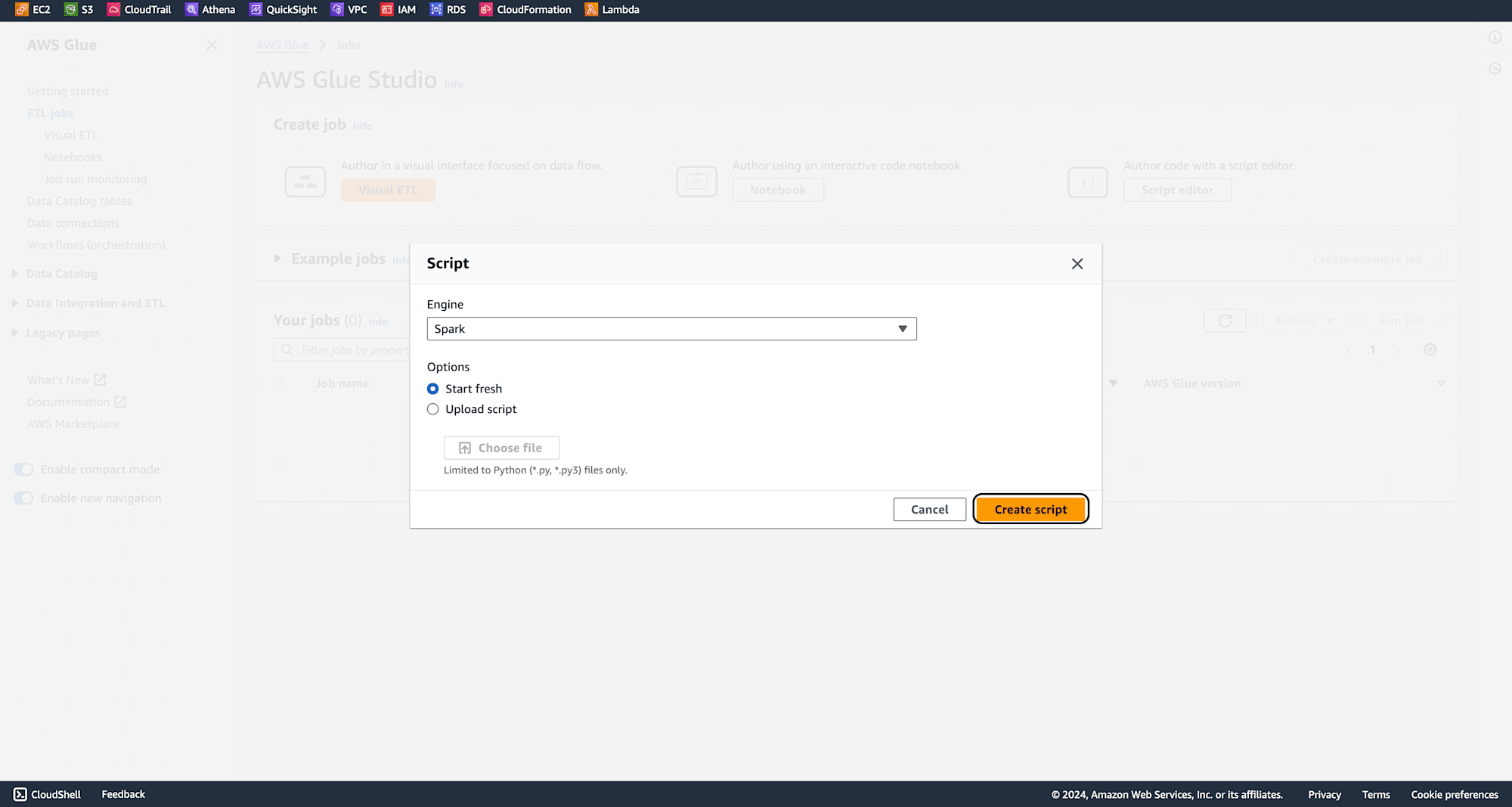Go to previous jobs page arrow

click(1349, 350)
